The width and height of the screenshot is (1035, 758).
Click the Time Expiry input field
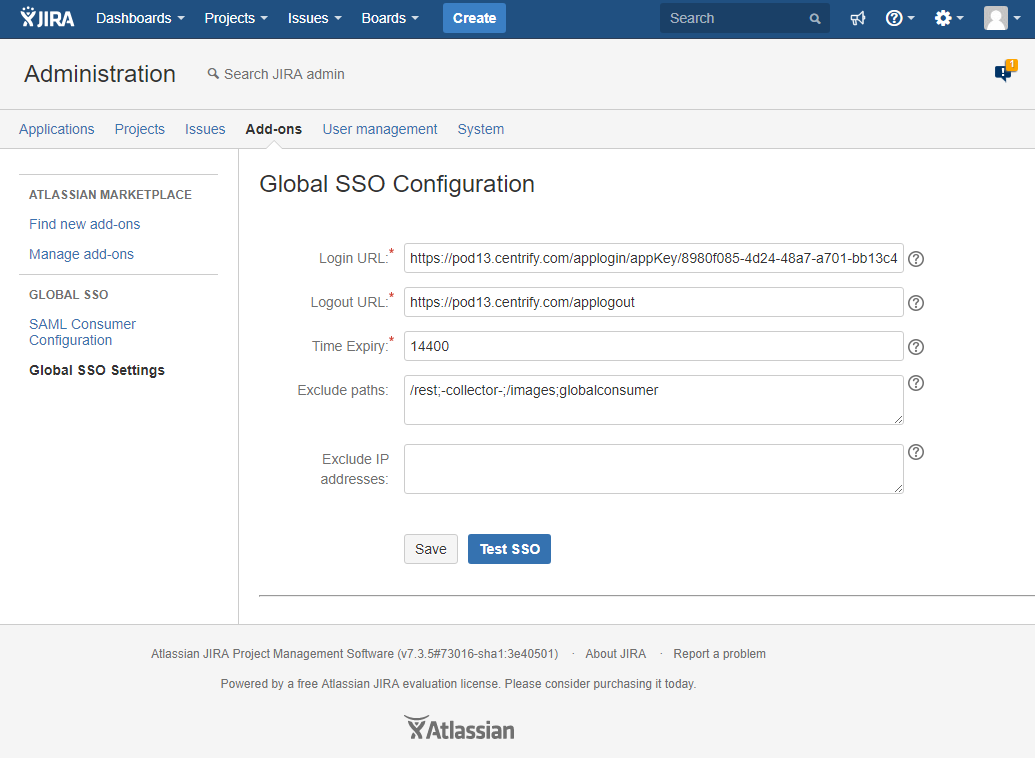pyautogui.click(x=654, y=346)
